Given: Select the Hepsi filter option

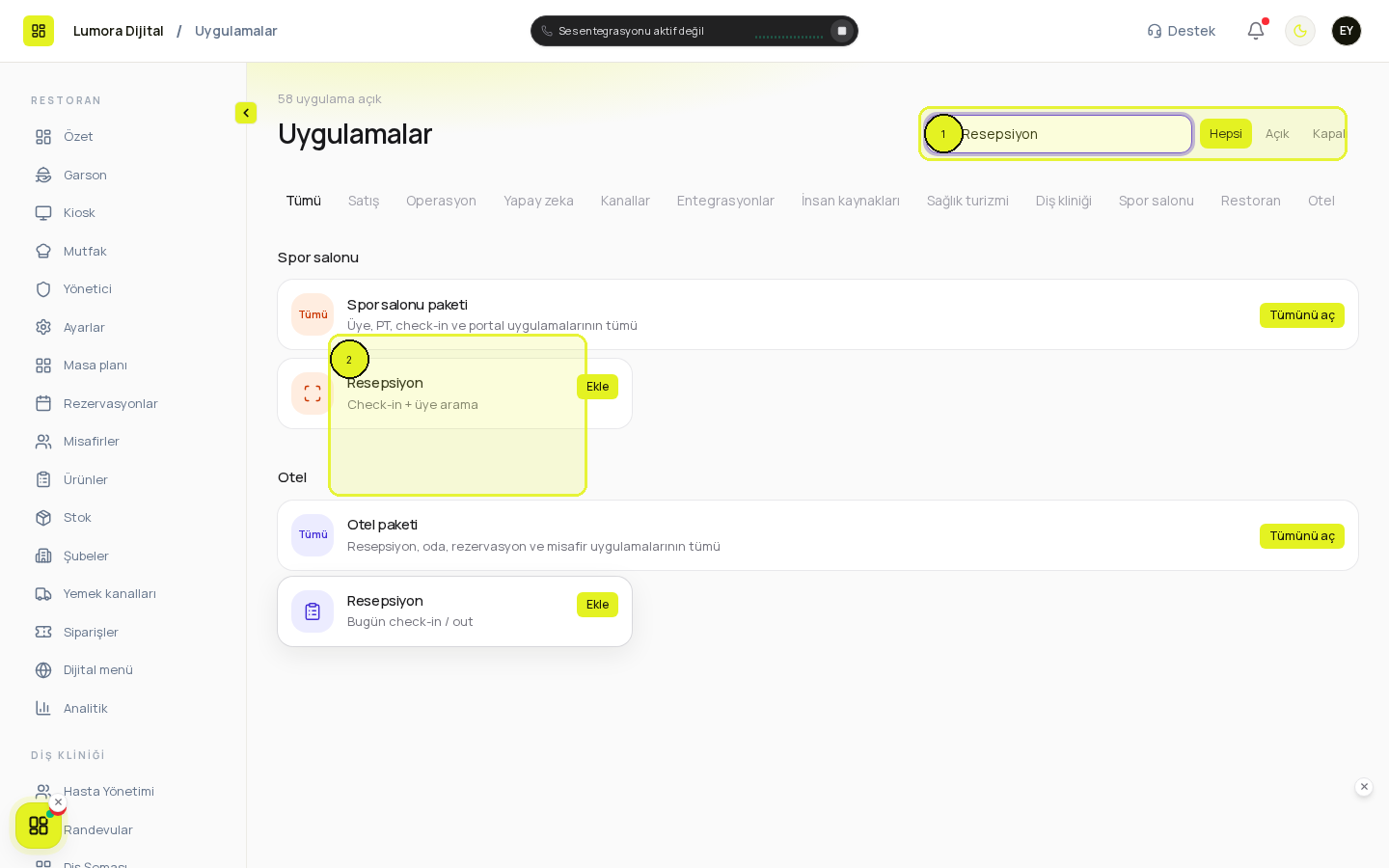Looking at the screenshot, I should click(1226, 134).
